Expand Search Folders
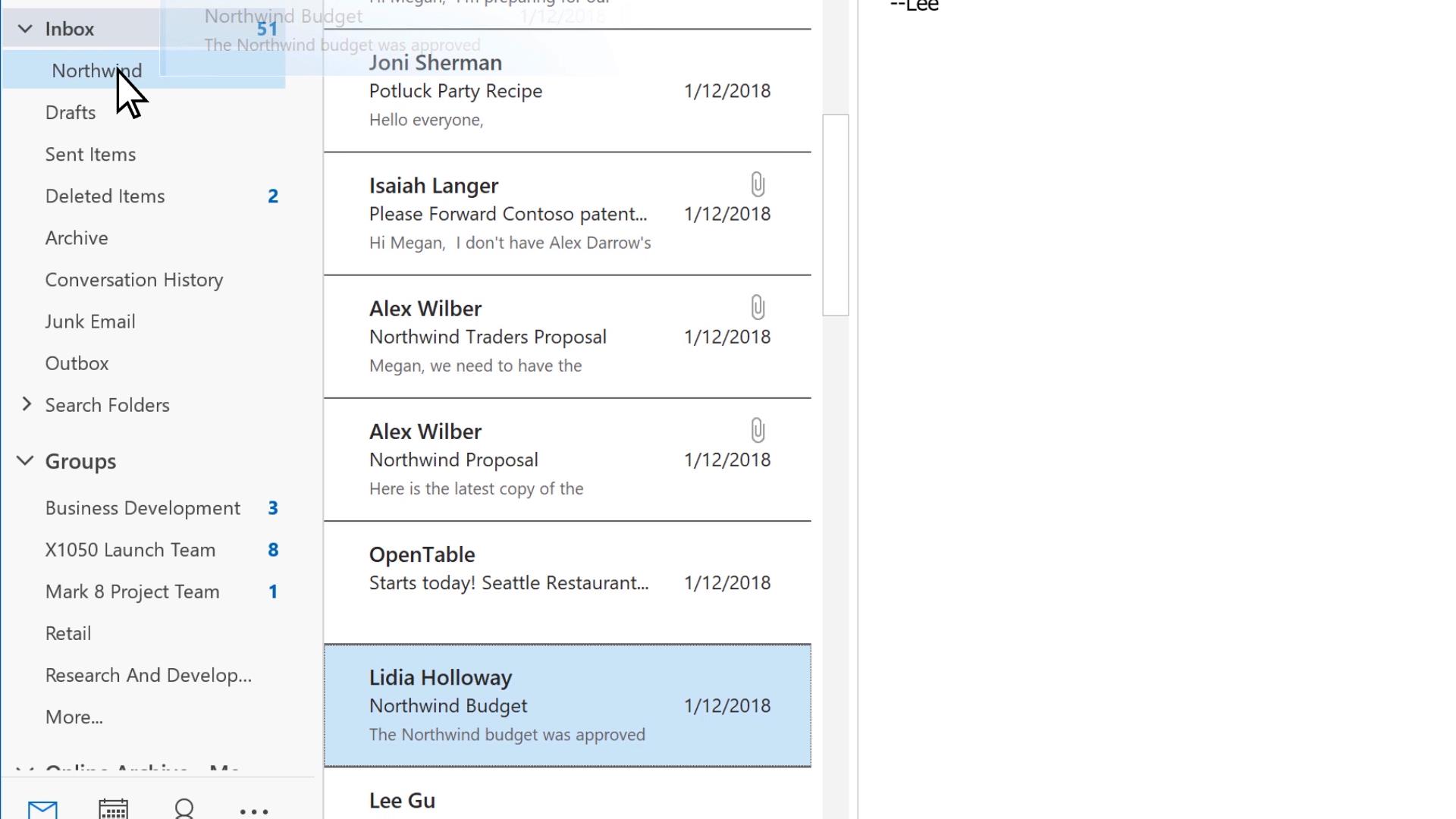Viewport: 1456px width, 819px height. click(x=27, y=404)
